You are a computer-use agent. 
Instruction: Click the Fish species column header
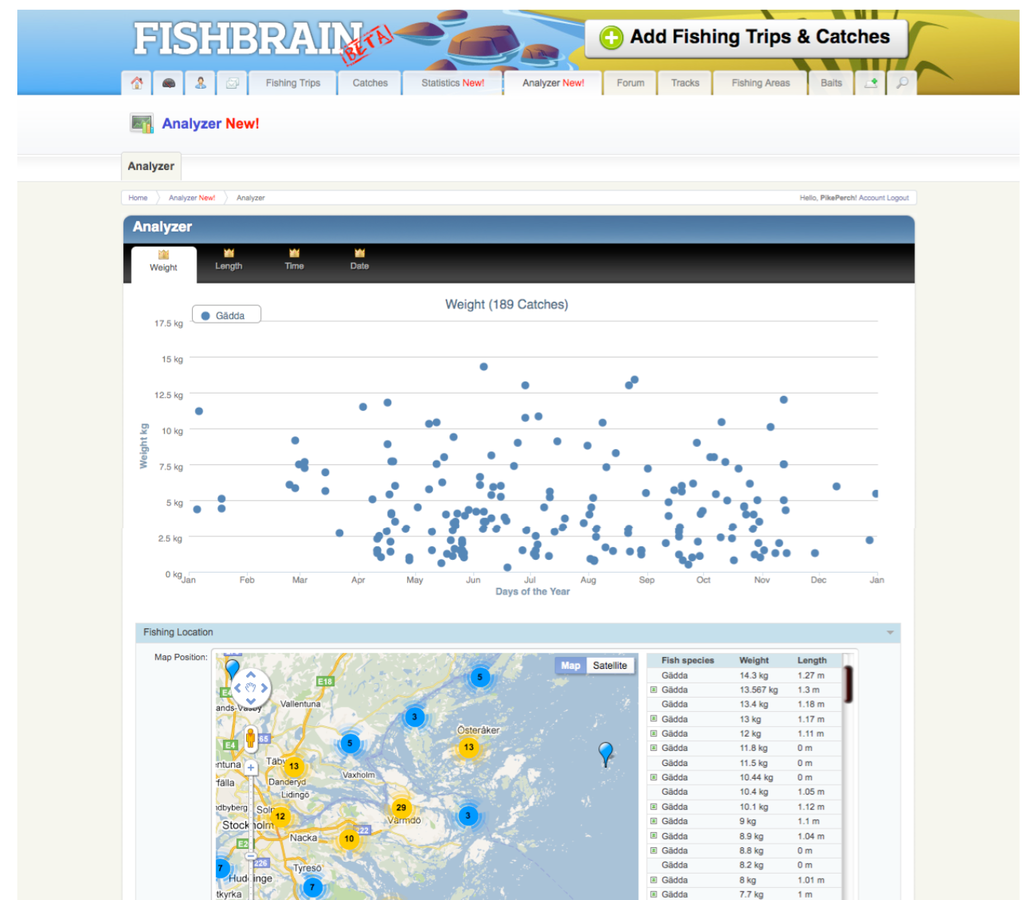click(687, 660)
